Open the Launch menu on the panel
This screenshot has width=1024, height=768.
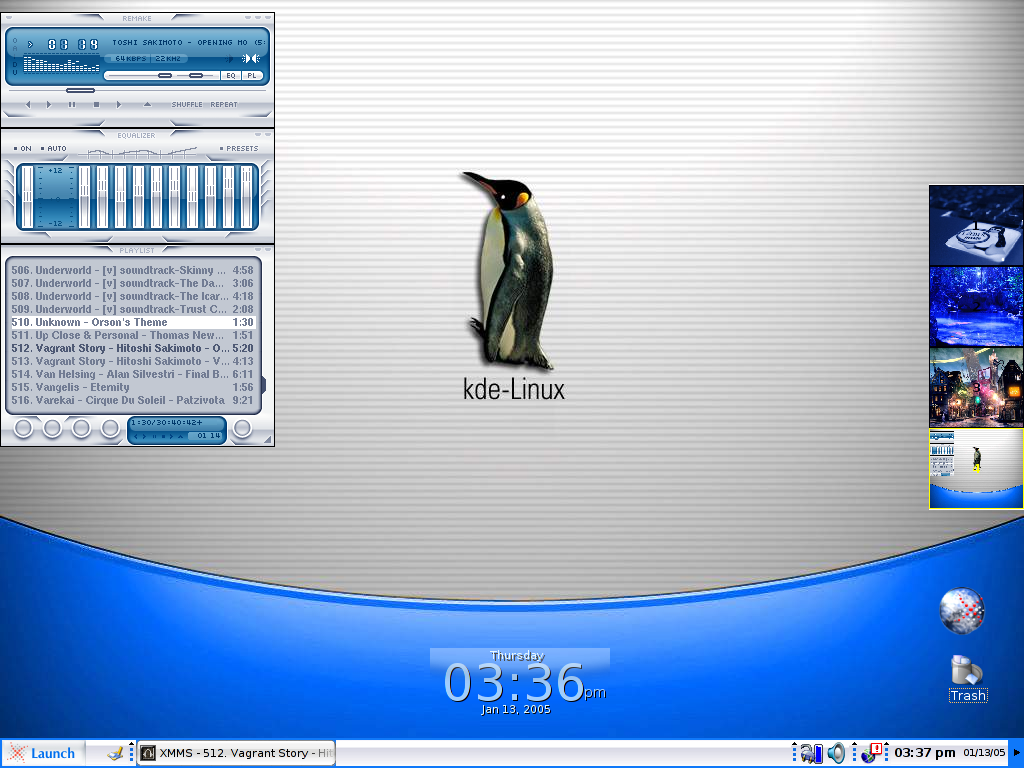click(x=43, y=754)
